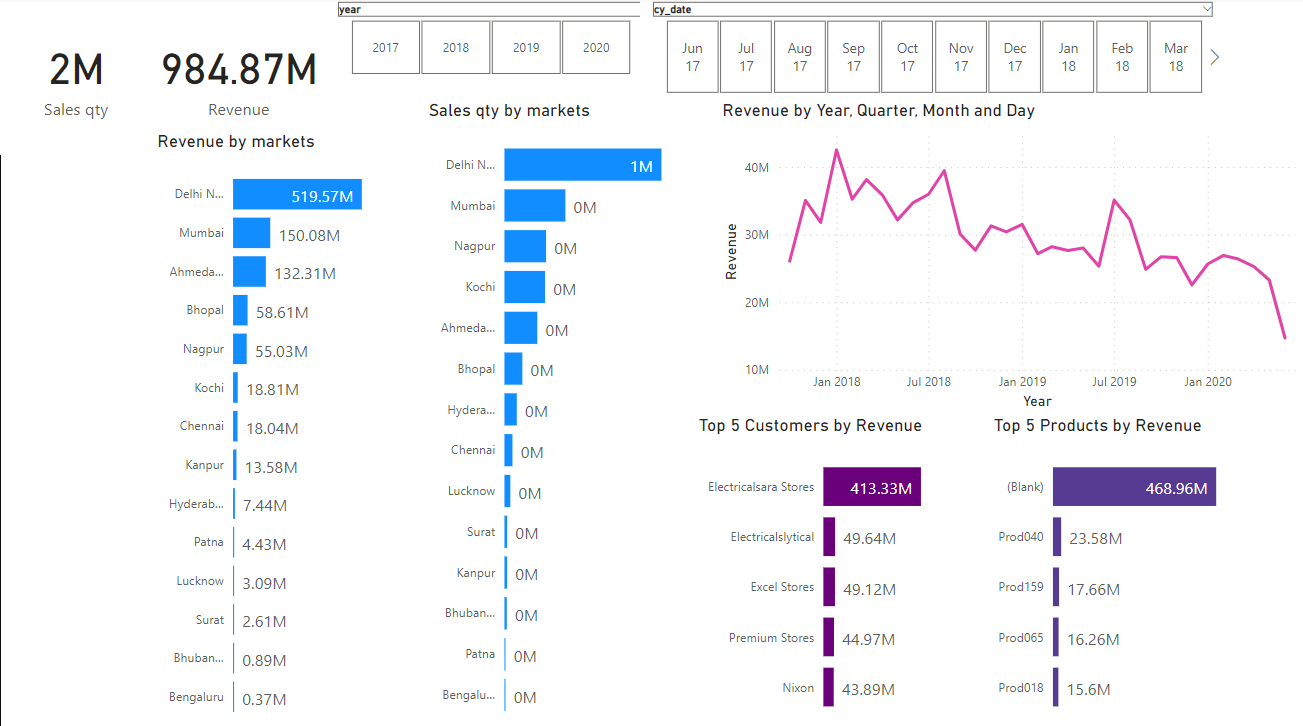
Task: Click the 984.87M Revenue card
Action: (238, 70)
